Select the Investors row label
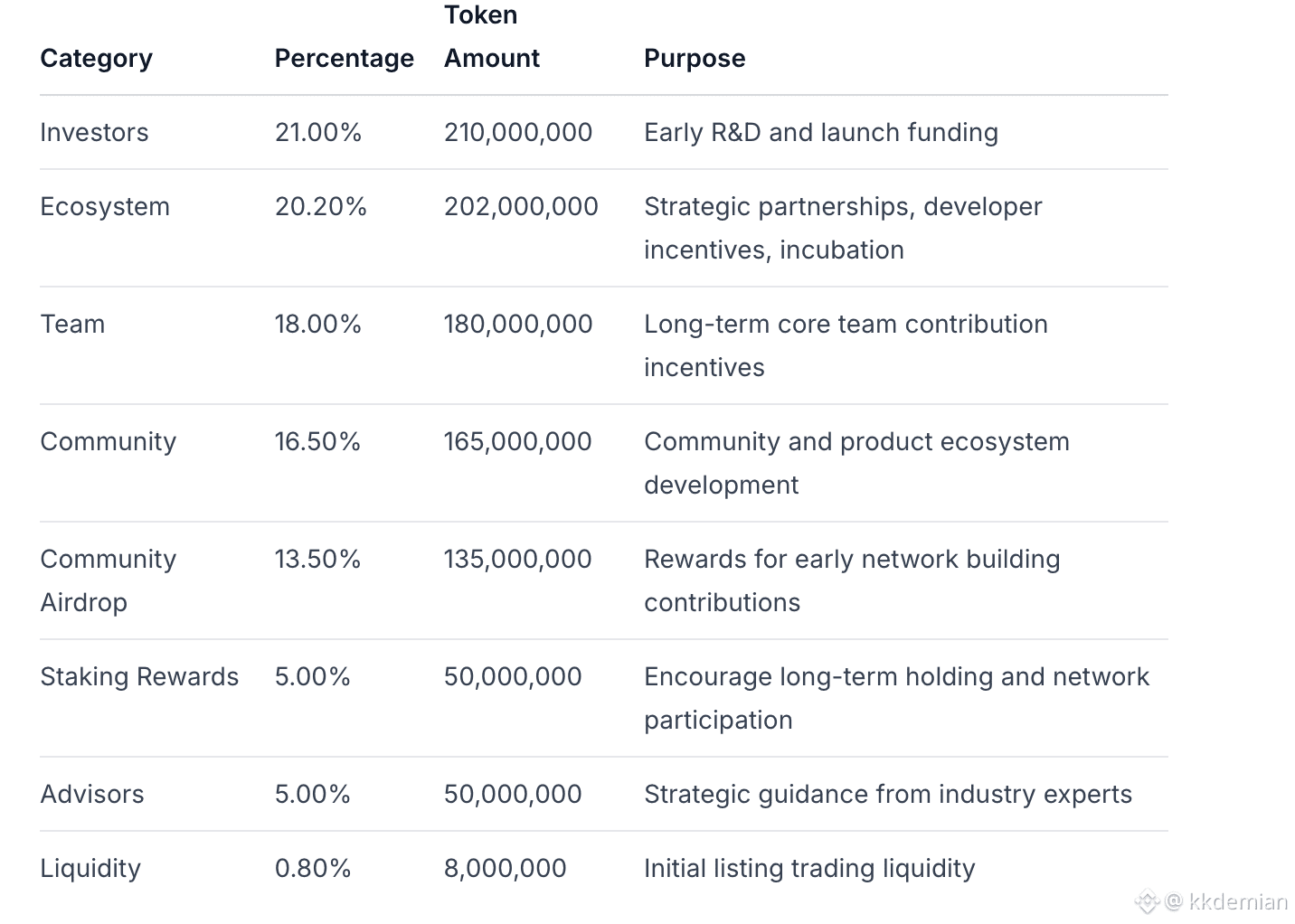This screenshot has width=1295, height=924. 94,132
